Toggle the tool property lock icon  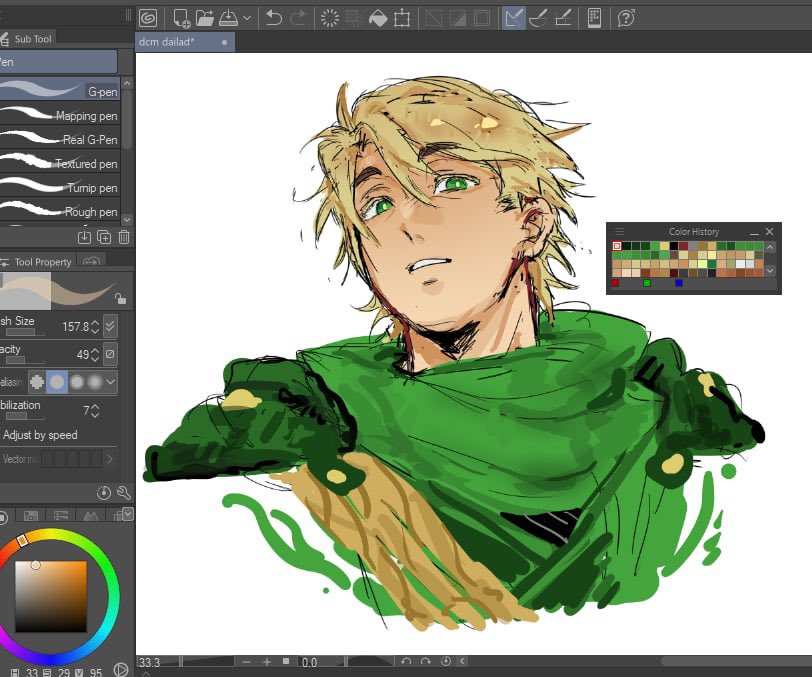point(121,298)
